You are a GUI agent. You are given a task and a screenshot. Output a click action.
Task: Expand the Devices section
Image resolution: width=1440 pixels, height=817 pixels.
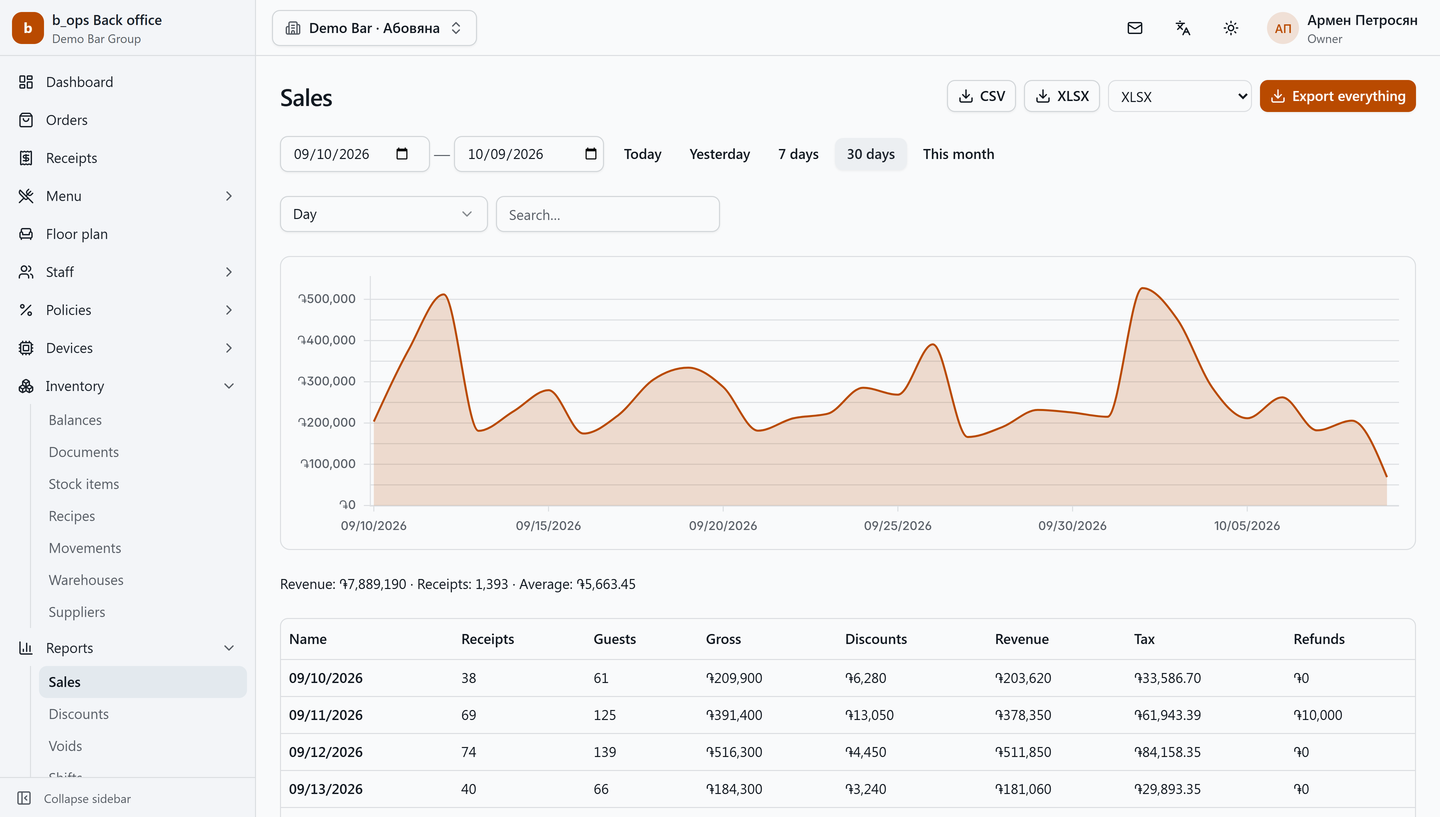pyautogui.click(x=128, y=348)
